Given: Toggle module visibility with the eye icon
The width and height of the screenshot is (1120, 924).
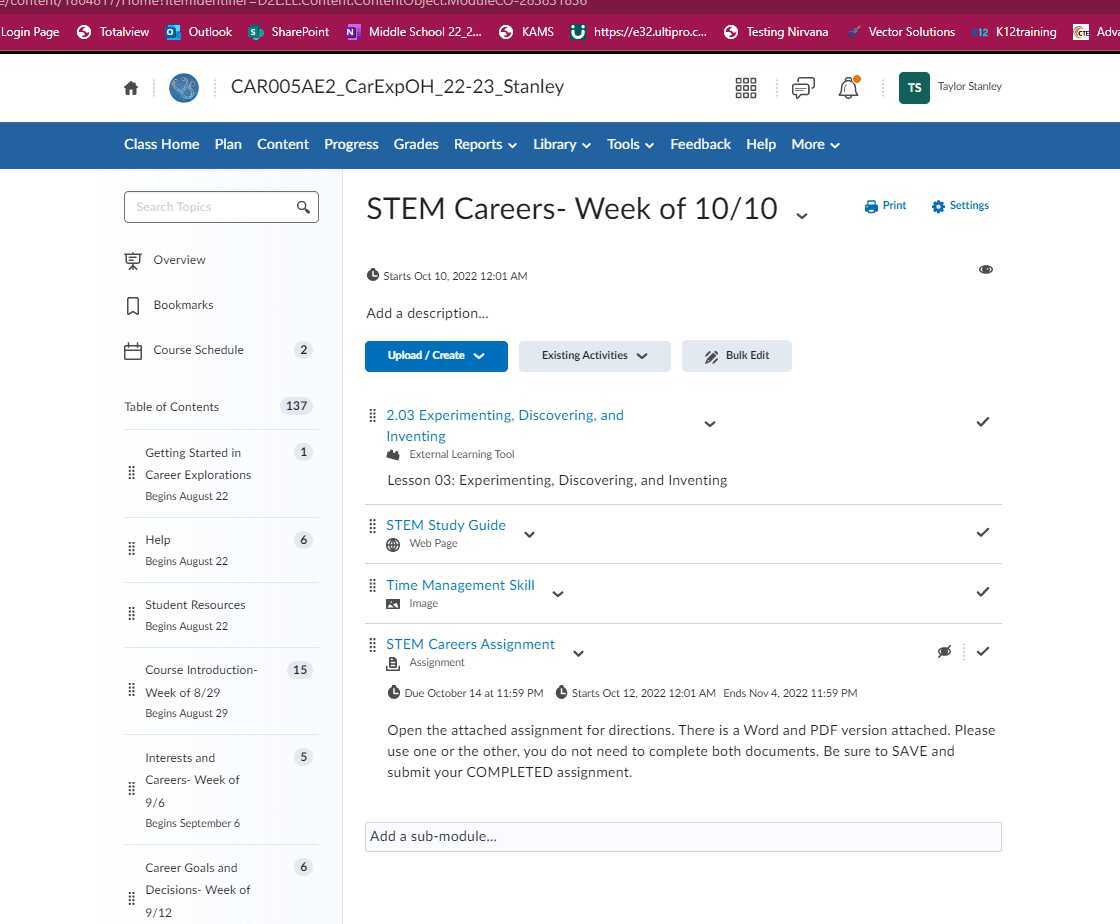Looking at the screenshot, I should pyautogui.click(x=986, y=269).
